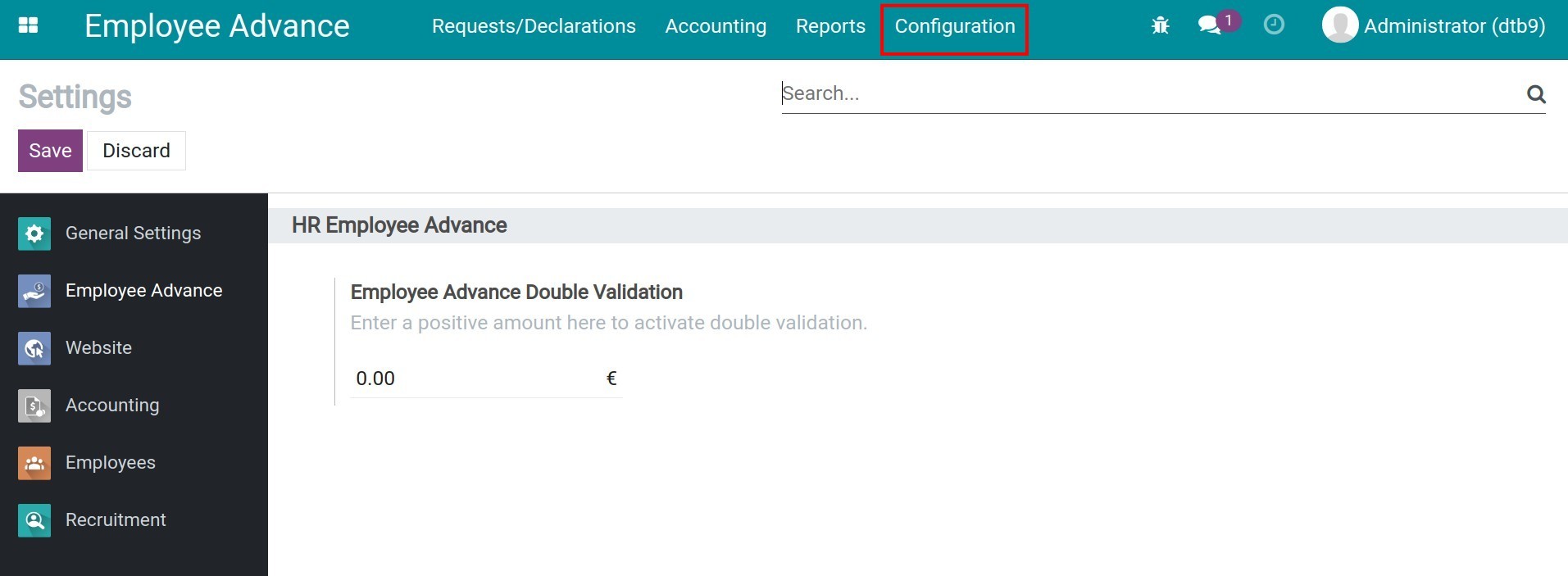Select the Recruitment sidebar icon

(x=34, y=520)
